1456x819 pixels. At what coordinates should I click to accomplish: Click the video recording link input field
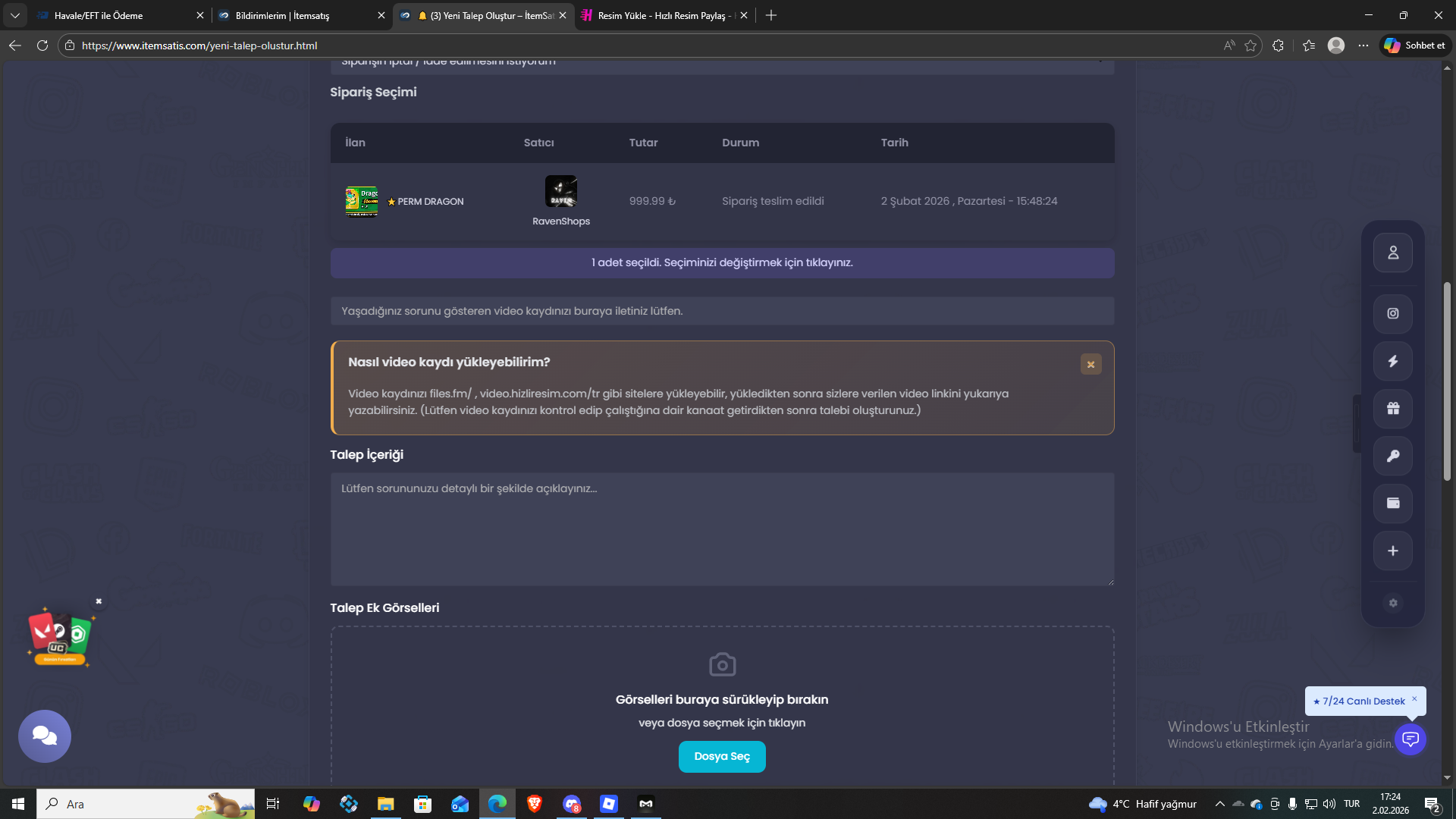[722, 311]
